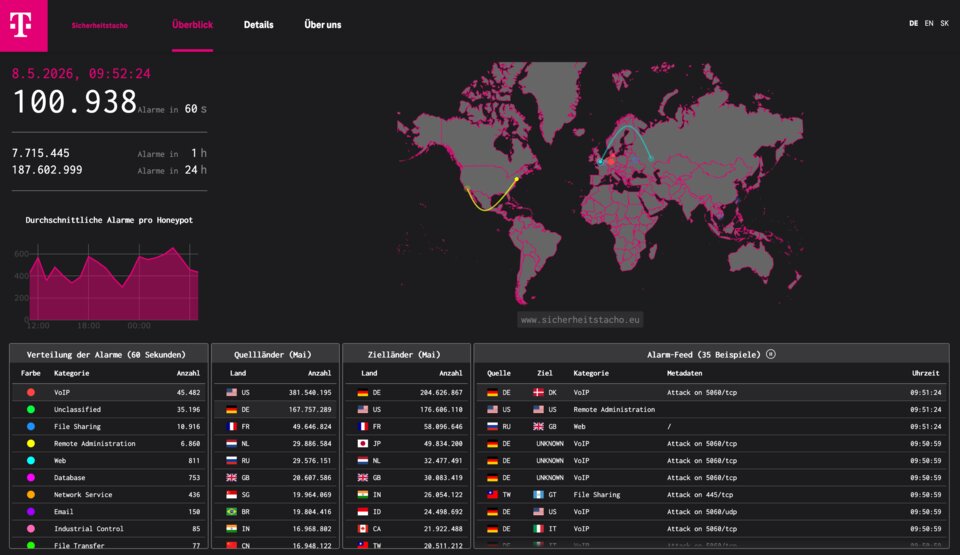Click the green Unclassified color dot
Viewport: 960px width, 555px height.
(x=31, y=409)
